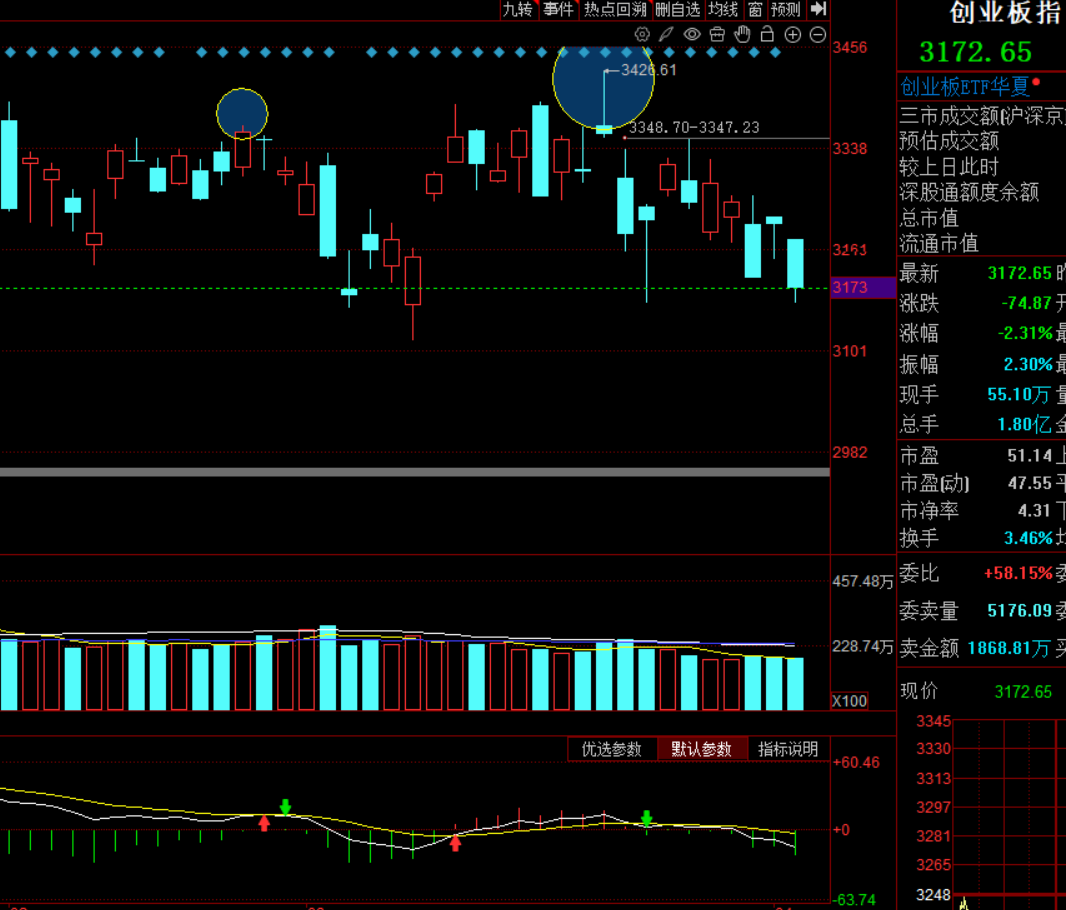Toggle 九转 indicator button
Viewport: 1066px width, 910px height.
pos(519,10)
